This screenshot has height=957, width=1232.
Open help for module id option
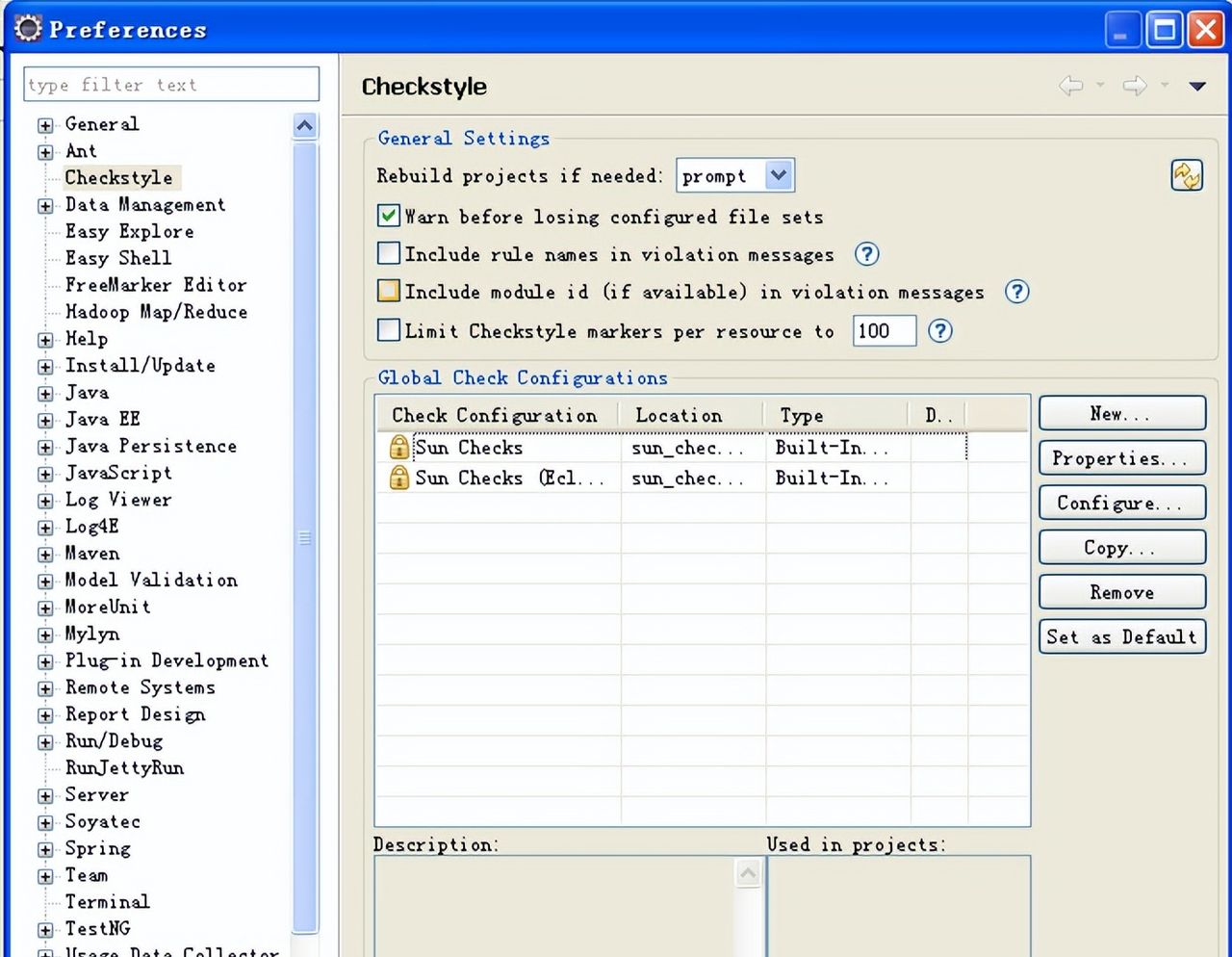click(x=1017, y=292)
